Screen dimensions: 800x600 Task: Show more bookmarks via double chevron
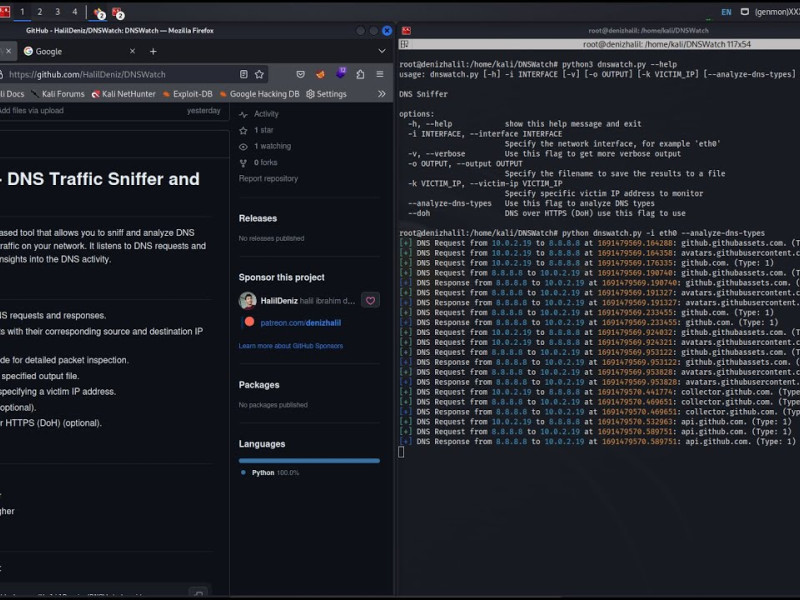pyautogui.click(x=382, y=94)
